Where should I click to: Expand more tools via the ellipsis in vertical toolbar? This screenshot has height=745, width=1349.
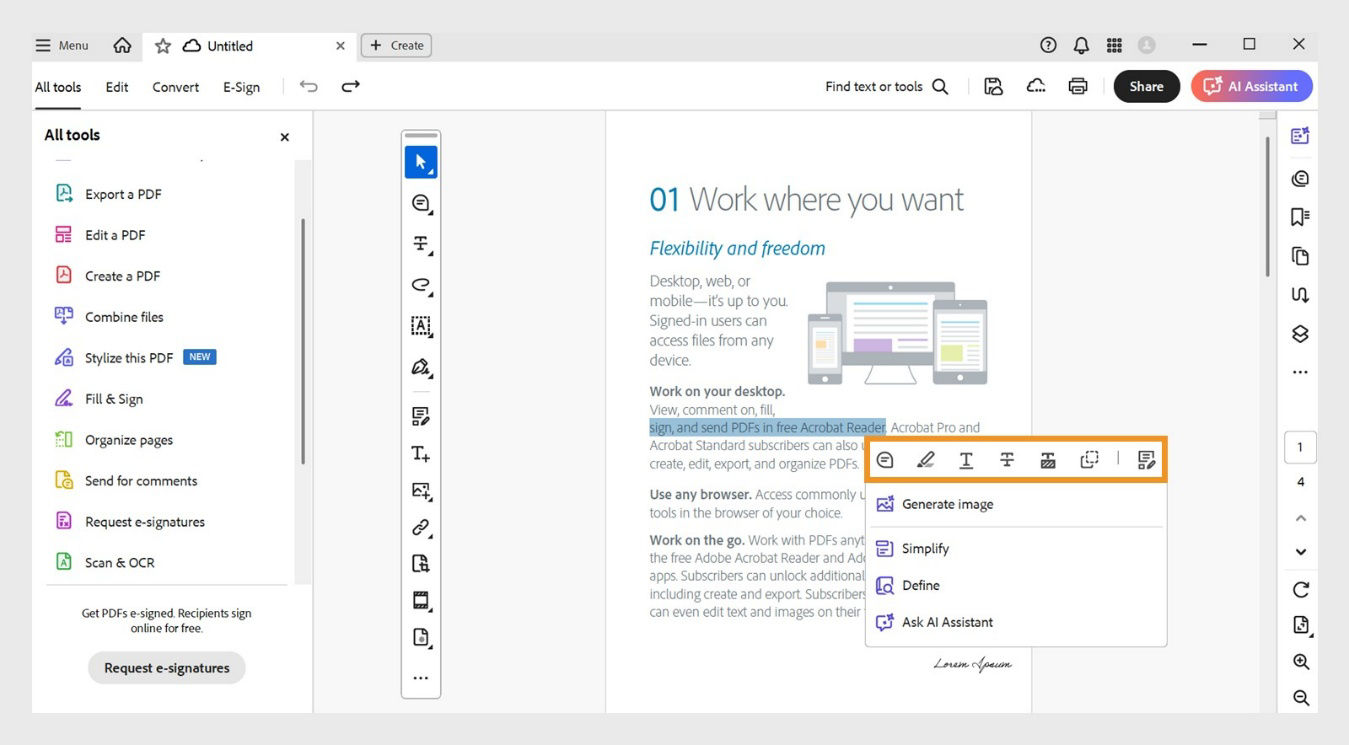pos(420,677)
